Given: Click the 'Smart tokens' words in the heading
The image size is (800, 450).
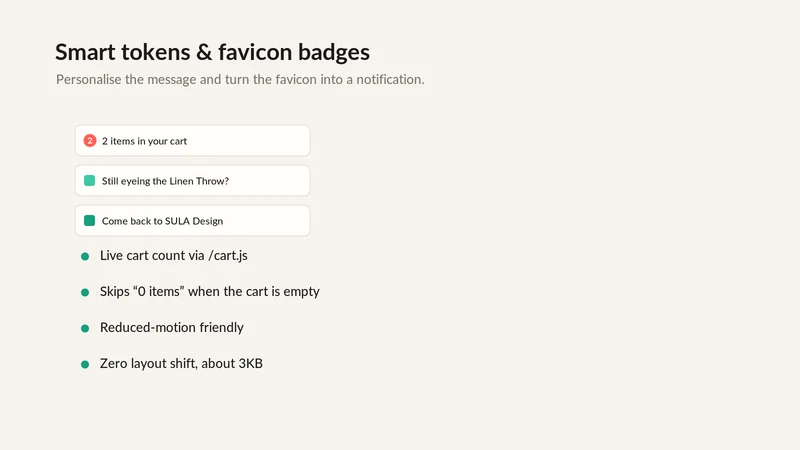Looking at the screenshot, I should pos(122,52).
